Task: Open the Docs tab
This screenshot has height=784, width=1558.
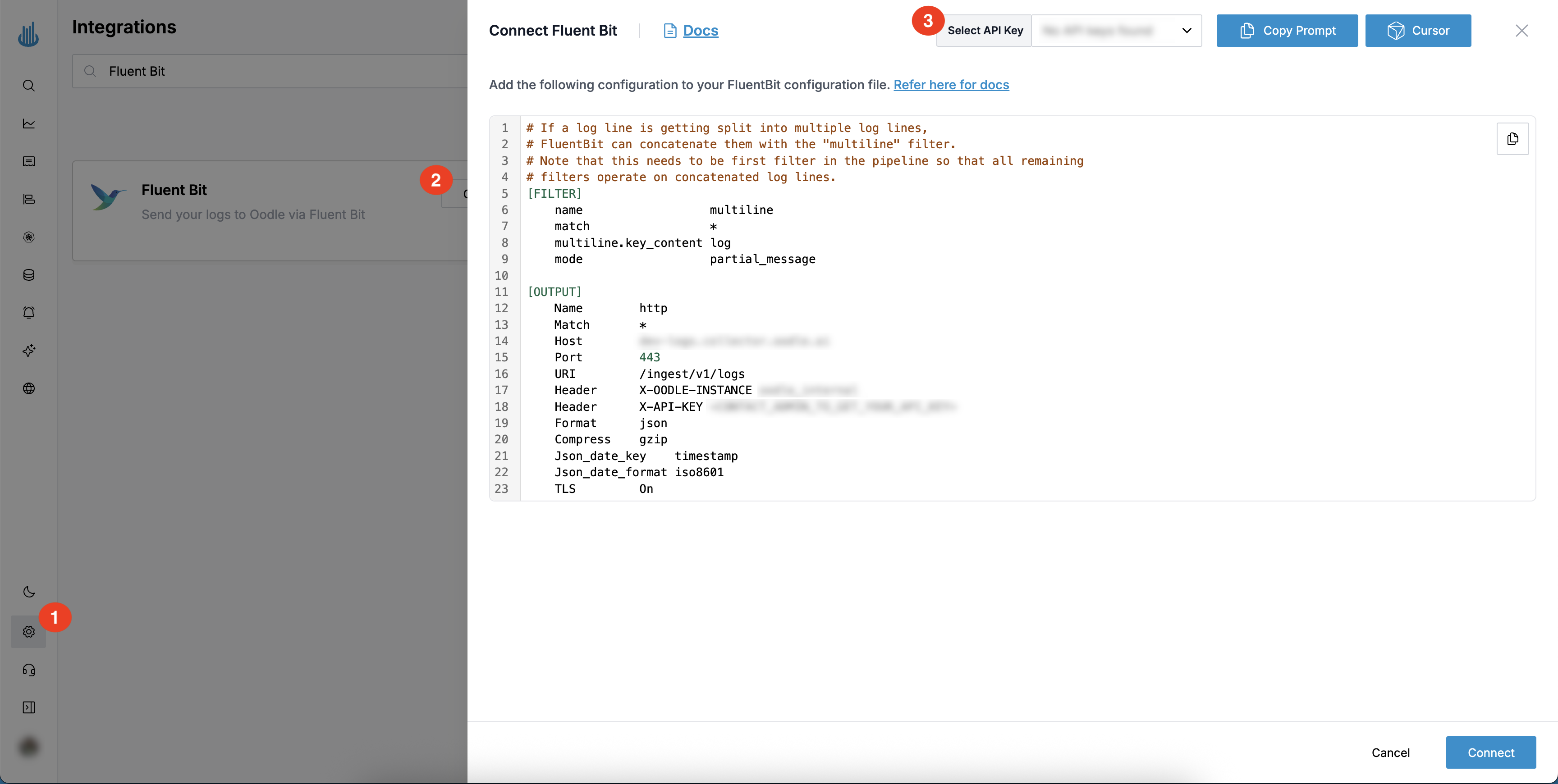Action: click(x=700, y=30)
